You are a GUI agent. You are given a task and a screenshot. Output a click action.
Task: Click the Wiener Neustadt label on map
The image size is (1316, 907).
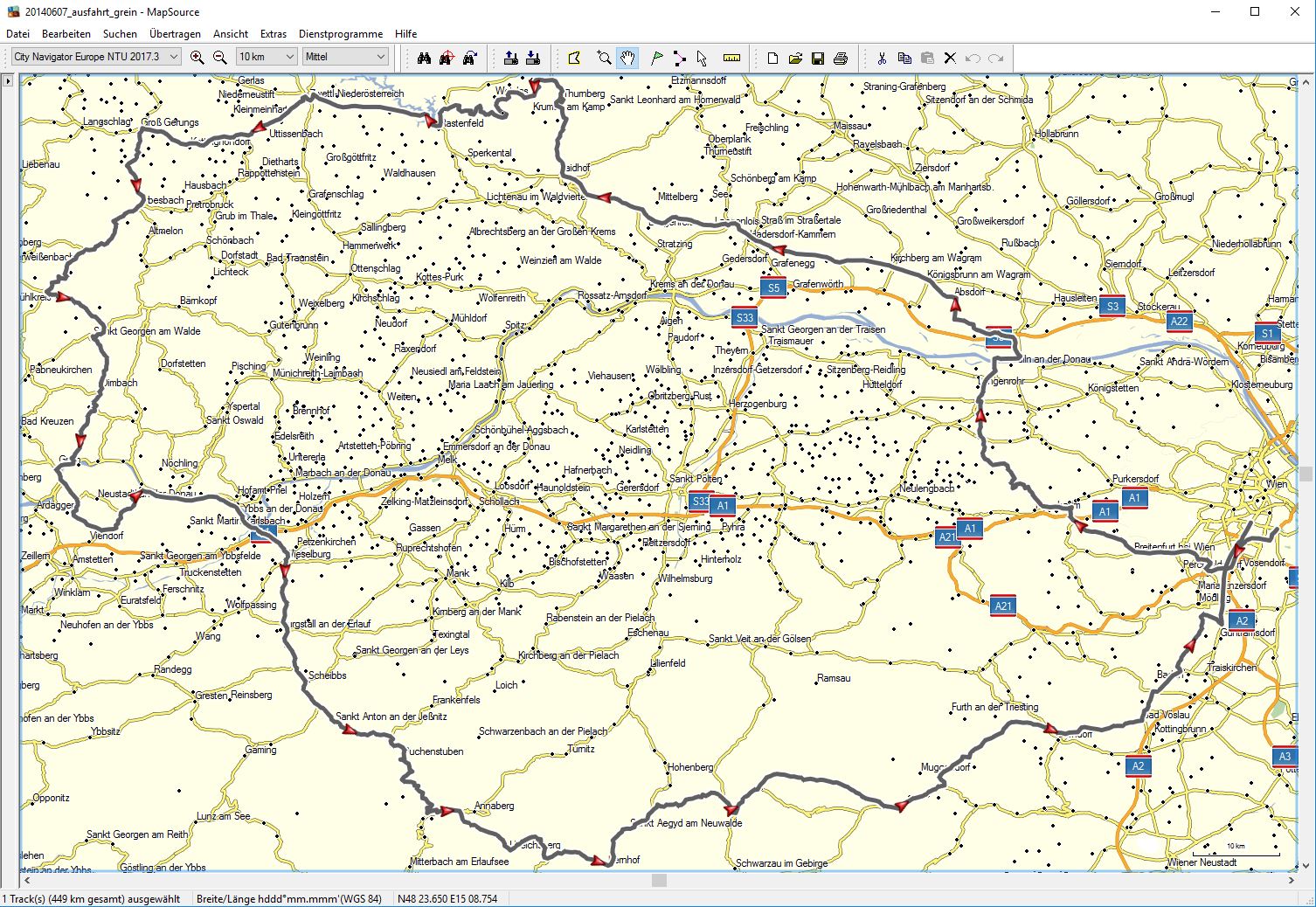click(1202, 862)
